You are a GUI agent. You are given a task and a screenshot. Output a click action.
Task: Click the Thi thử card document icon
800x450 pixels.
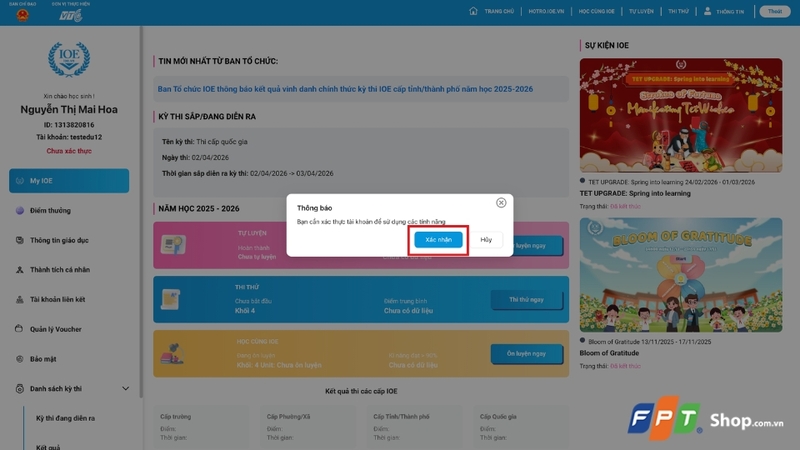coord(170,299)
